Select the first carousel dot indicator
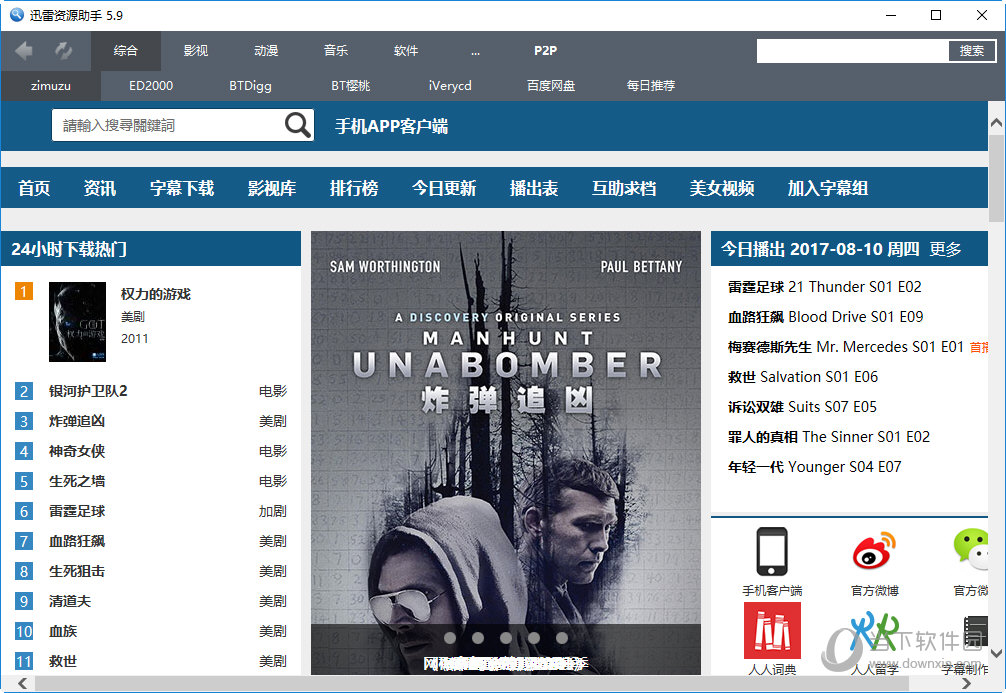 (x=450, y=637)
